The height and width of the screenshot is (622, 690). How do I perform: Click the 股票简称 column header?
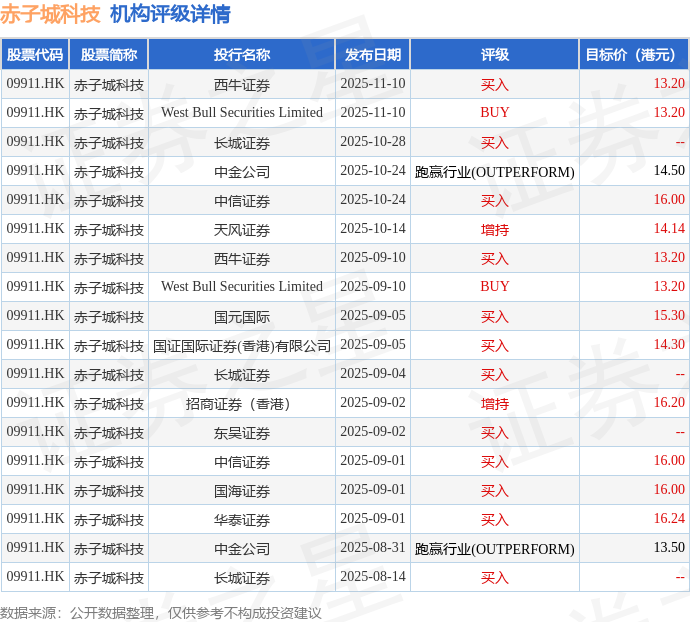click(109, 55)
